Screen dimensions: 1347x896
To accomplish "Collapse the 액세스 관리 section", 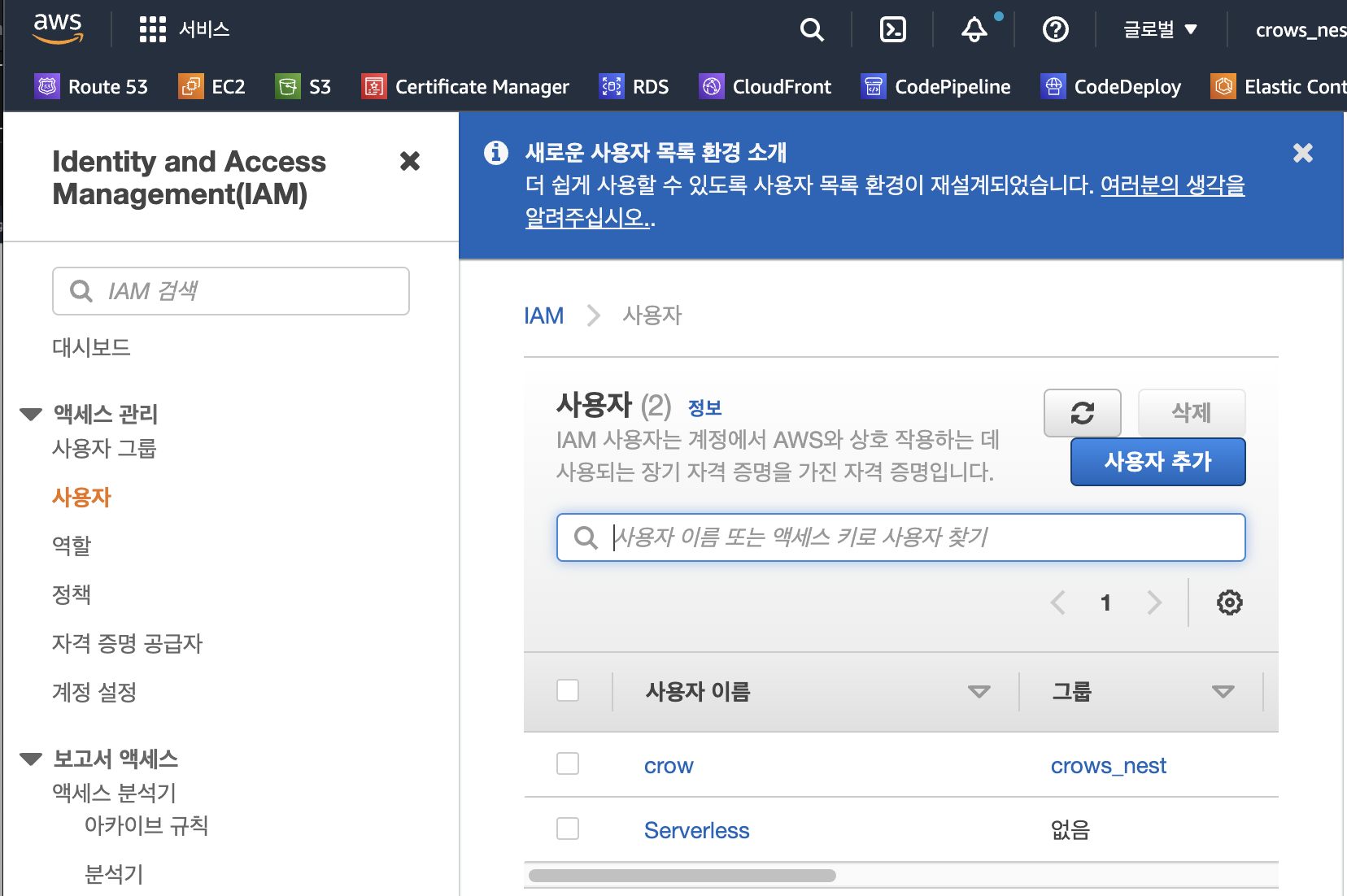I will (x=31, y=414).
